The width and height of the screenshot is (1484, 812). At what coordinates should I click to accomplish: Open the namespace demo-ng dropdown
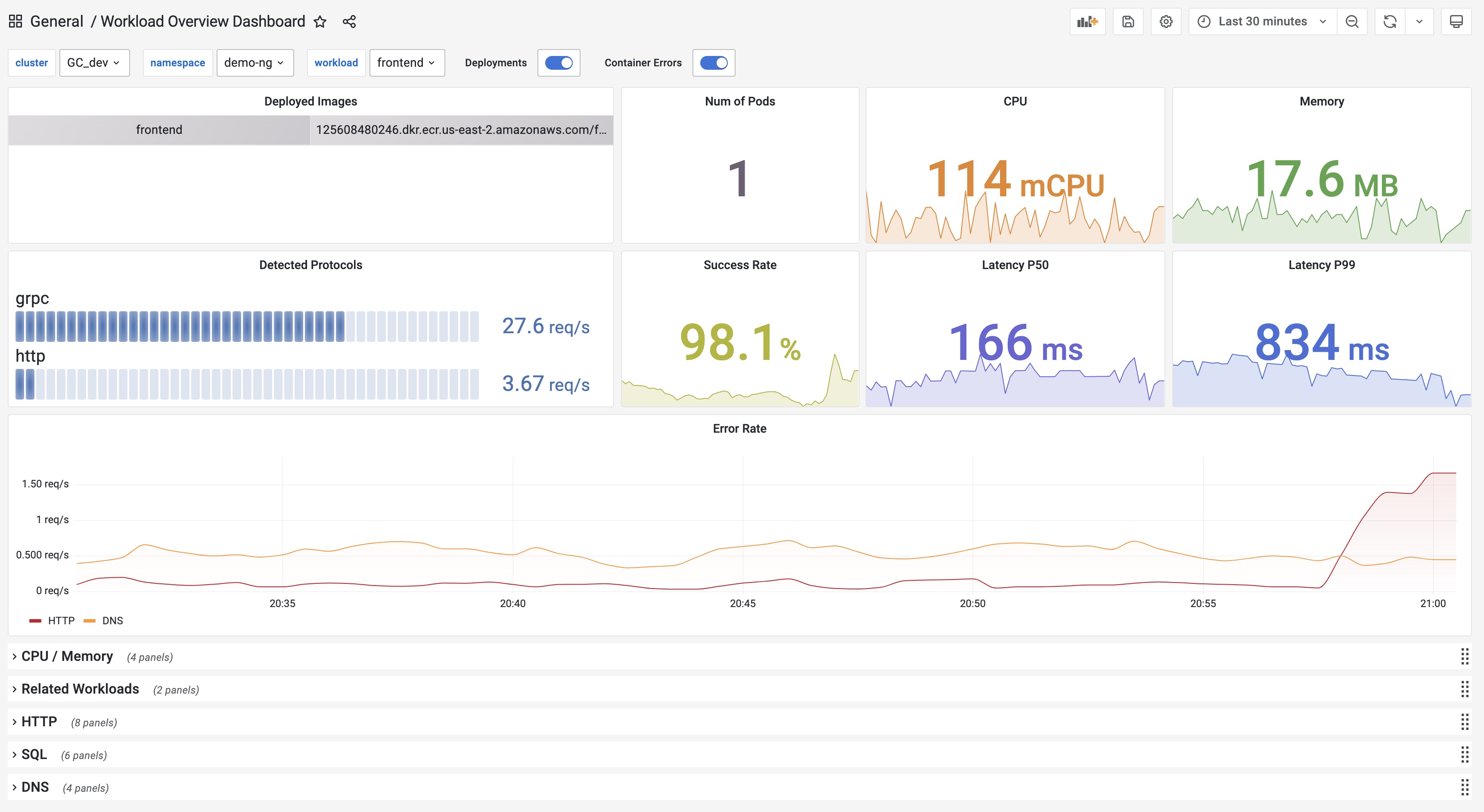pos(255,63)
